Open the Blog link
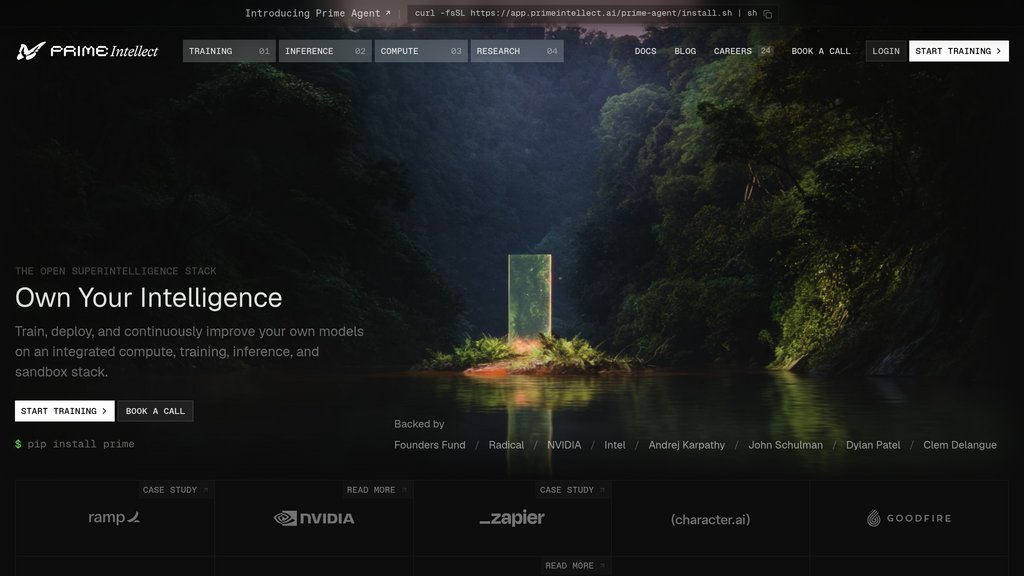Viewport: 1024px width, 576px height. (x=685, y=51)
